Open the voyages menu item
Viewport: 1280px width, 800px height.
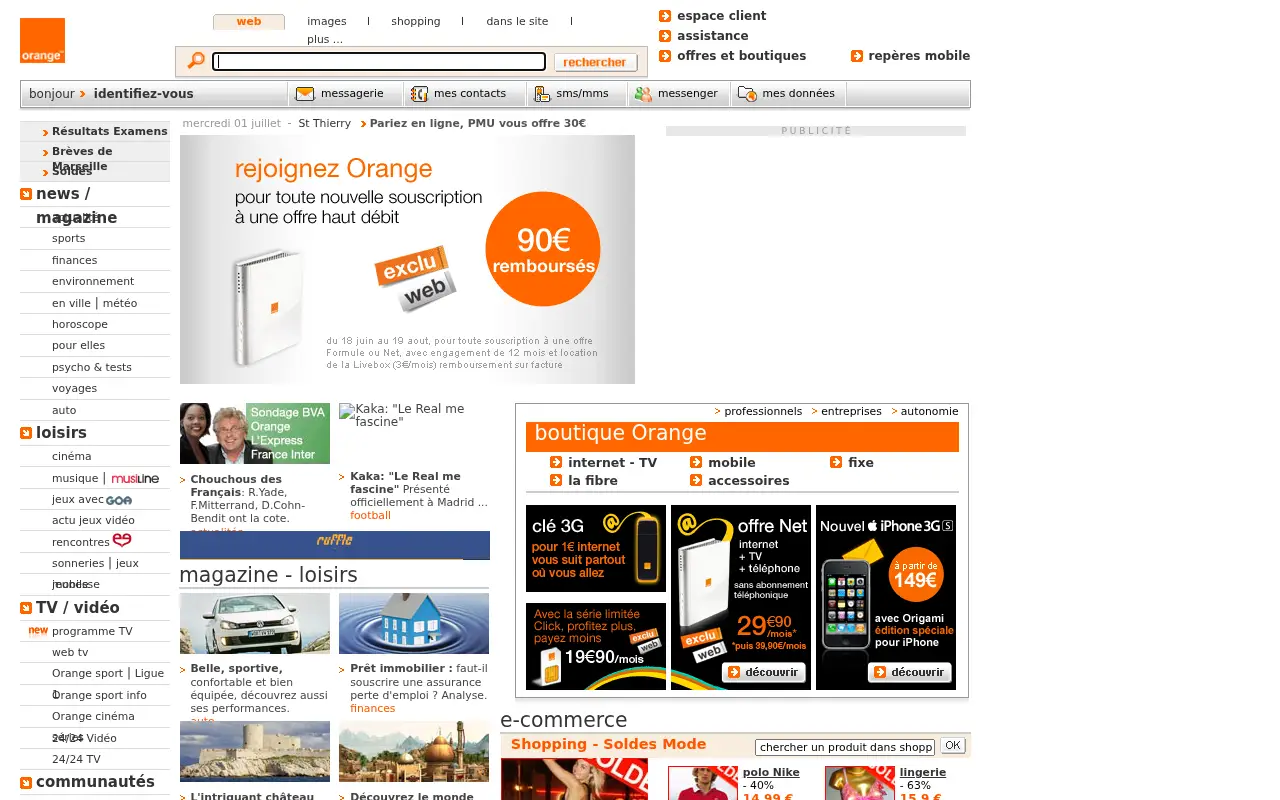coord(75,388)
